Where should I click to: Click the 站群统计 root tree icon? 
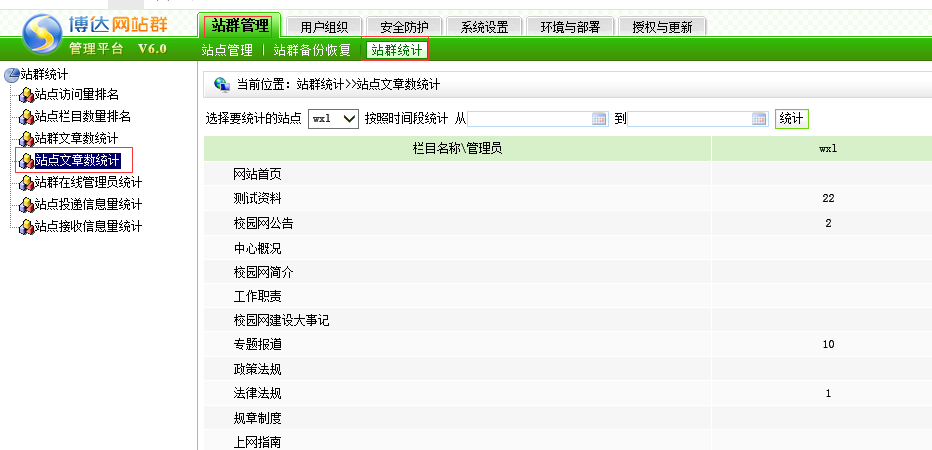[x=12, y=74]
